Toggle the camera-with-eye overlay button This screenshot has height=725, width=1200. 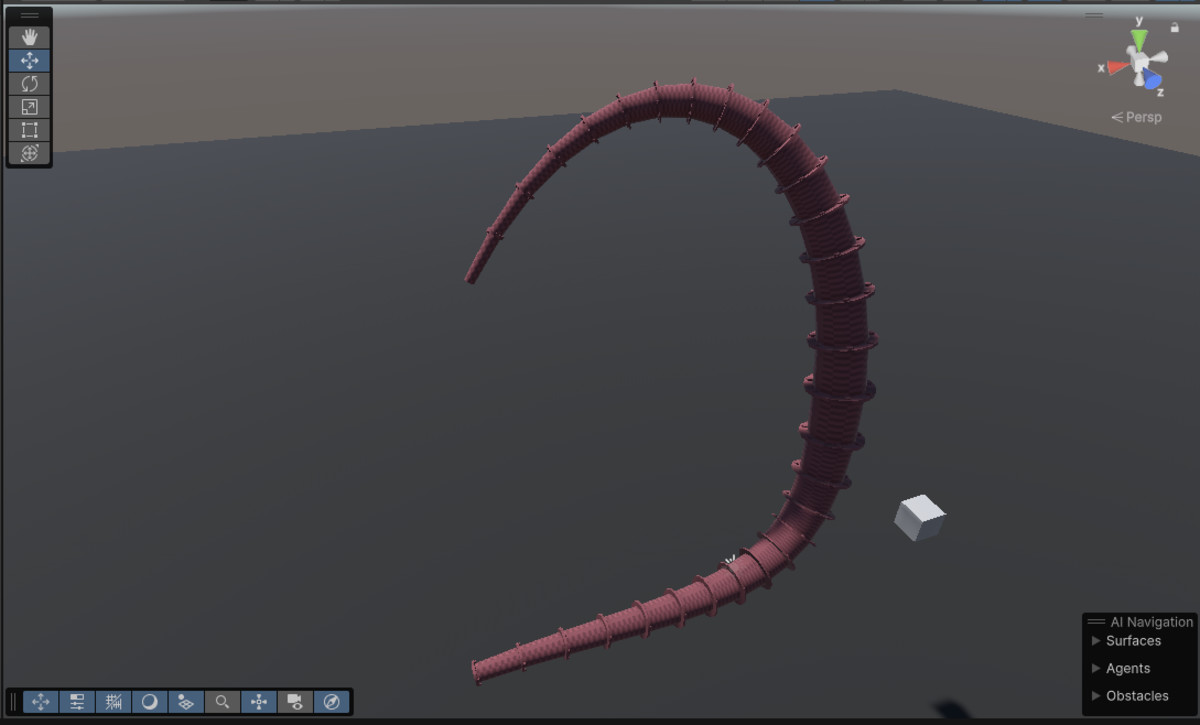click(x=295, y=702)
